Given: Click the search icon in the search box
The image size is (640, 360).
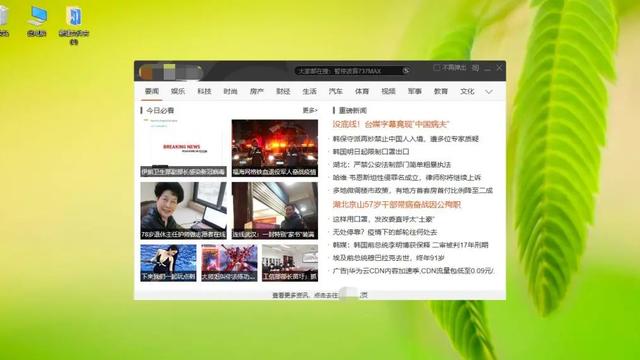Looking at the screenshot, I should pos(406,71).
